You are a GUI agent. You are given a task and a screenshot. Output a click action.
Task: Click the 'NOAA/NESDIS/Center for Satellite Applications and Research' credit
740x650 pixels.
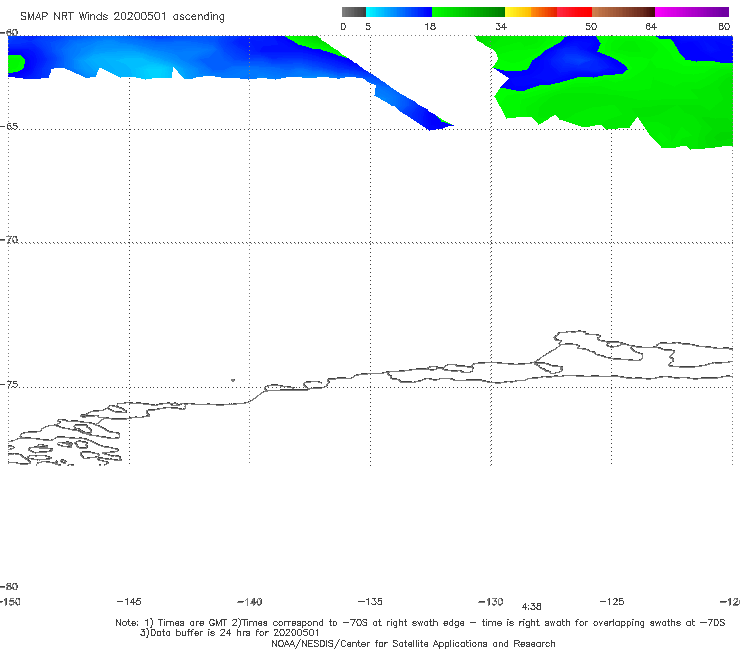coord(413,643)
